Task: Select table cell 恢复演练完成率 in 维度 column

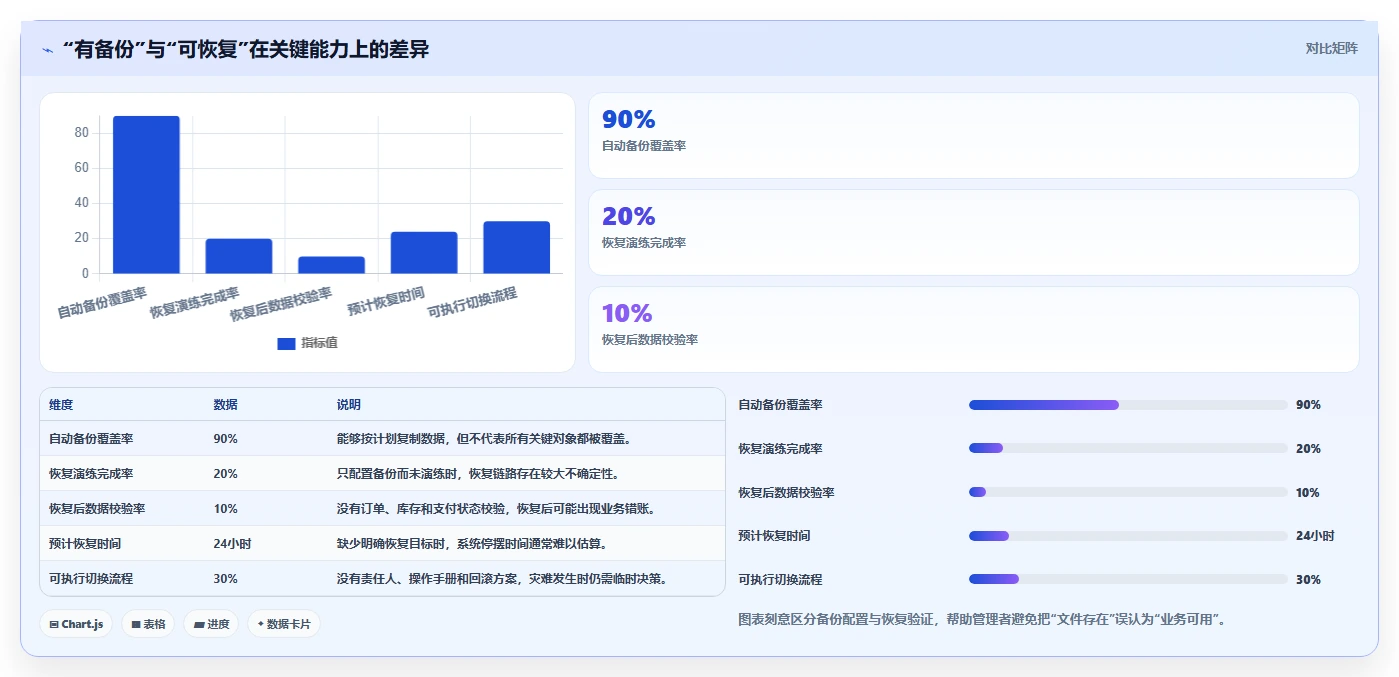Action: point(91,474)
